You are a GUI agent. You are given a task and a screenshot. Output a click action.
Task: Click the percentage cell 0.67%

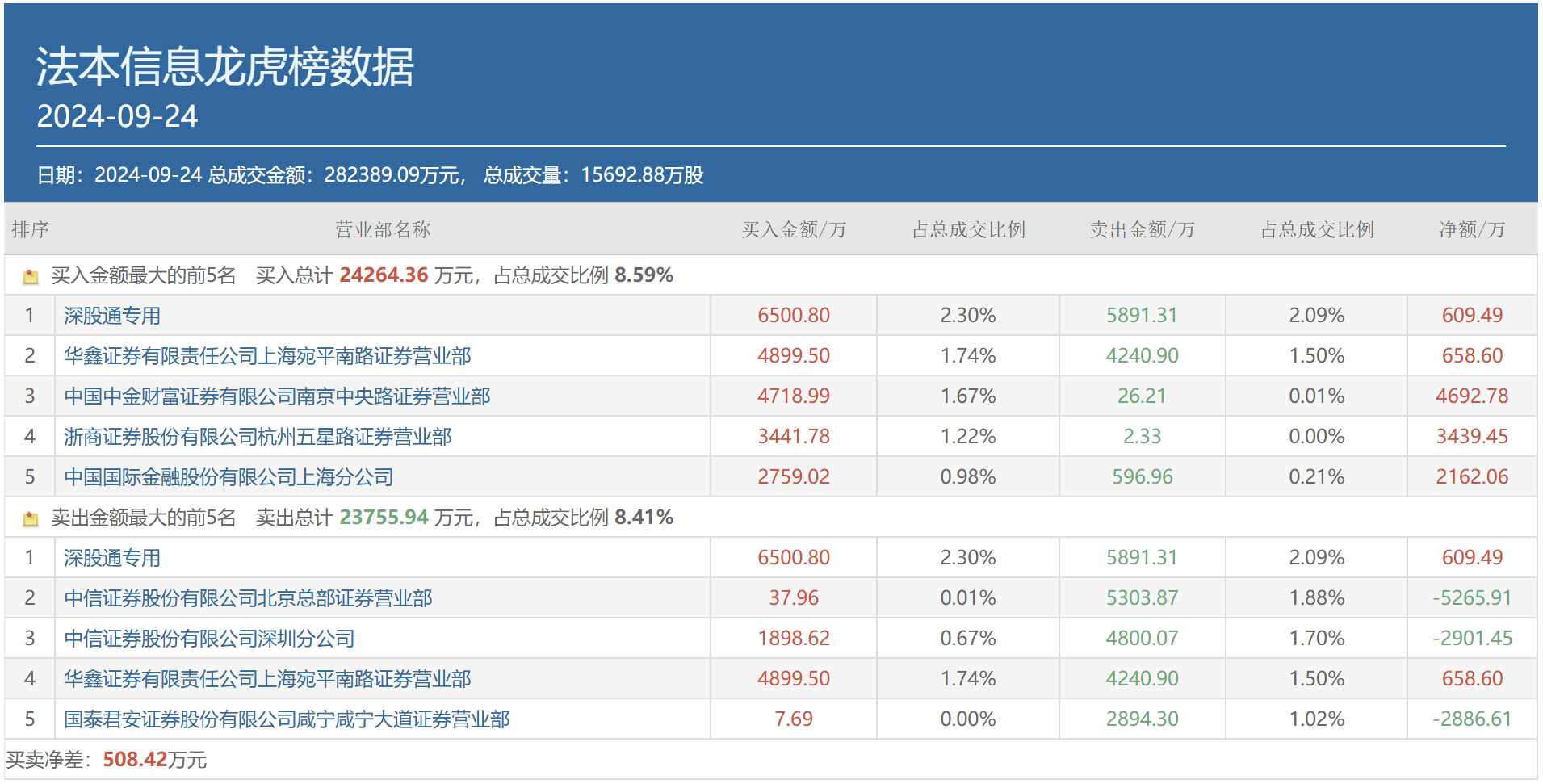(968, 639)
